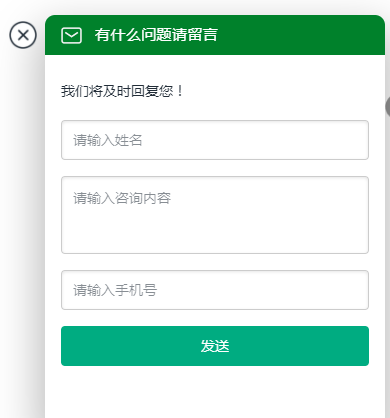Click into the 请输入咨询内容 text area
Viewport: 390px width, 418px height.
point(215,215)
